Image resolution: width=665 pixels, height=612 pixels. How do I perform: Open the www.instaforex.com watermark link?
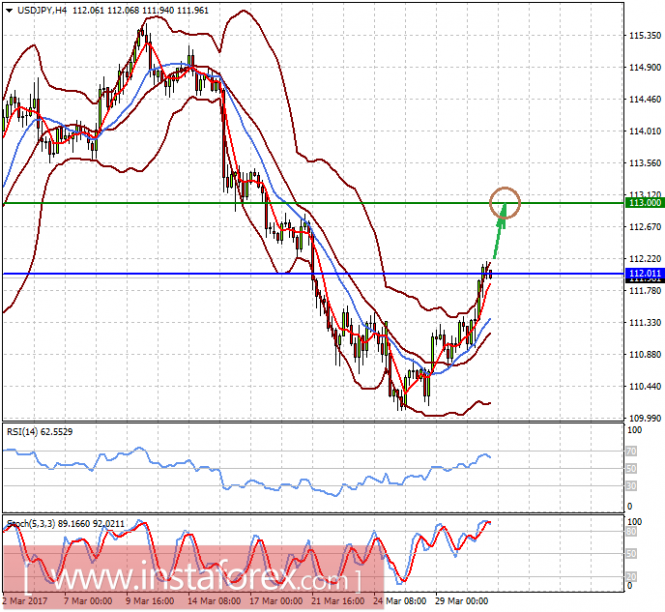(x=190, y=579)
